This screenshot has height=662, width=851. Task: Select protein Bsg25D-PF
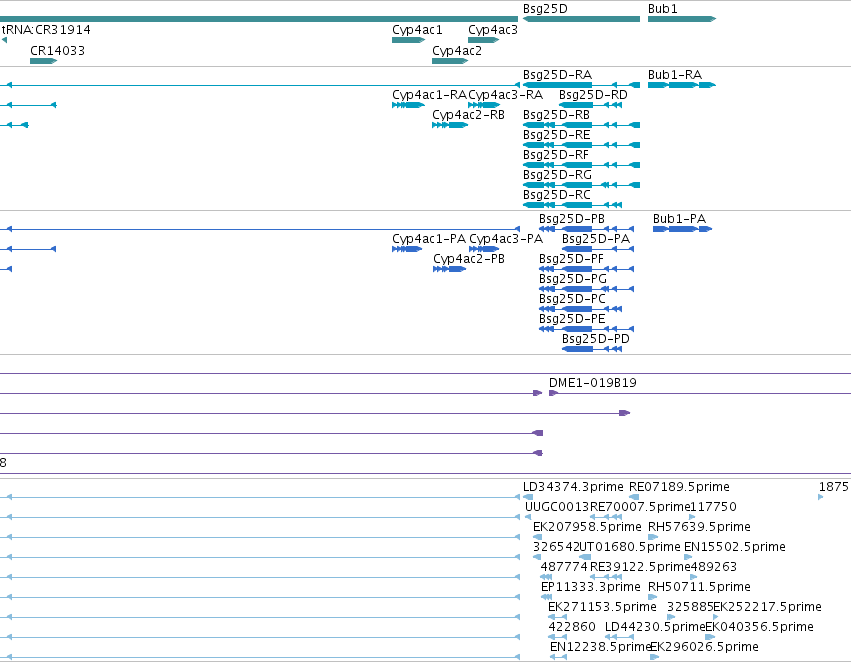[586, 269]
